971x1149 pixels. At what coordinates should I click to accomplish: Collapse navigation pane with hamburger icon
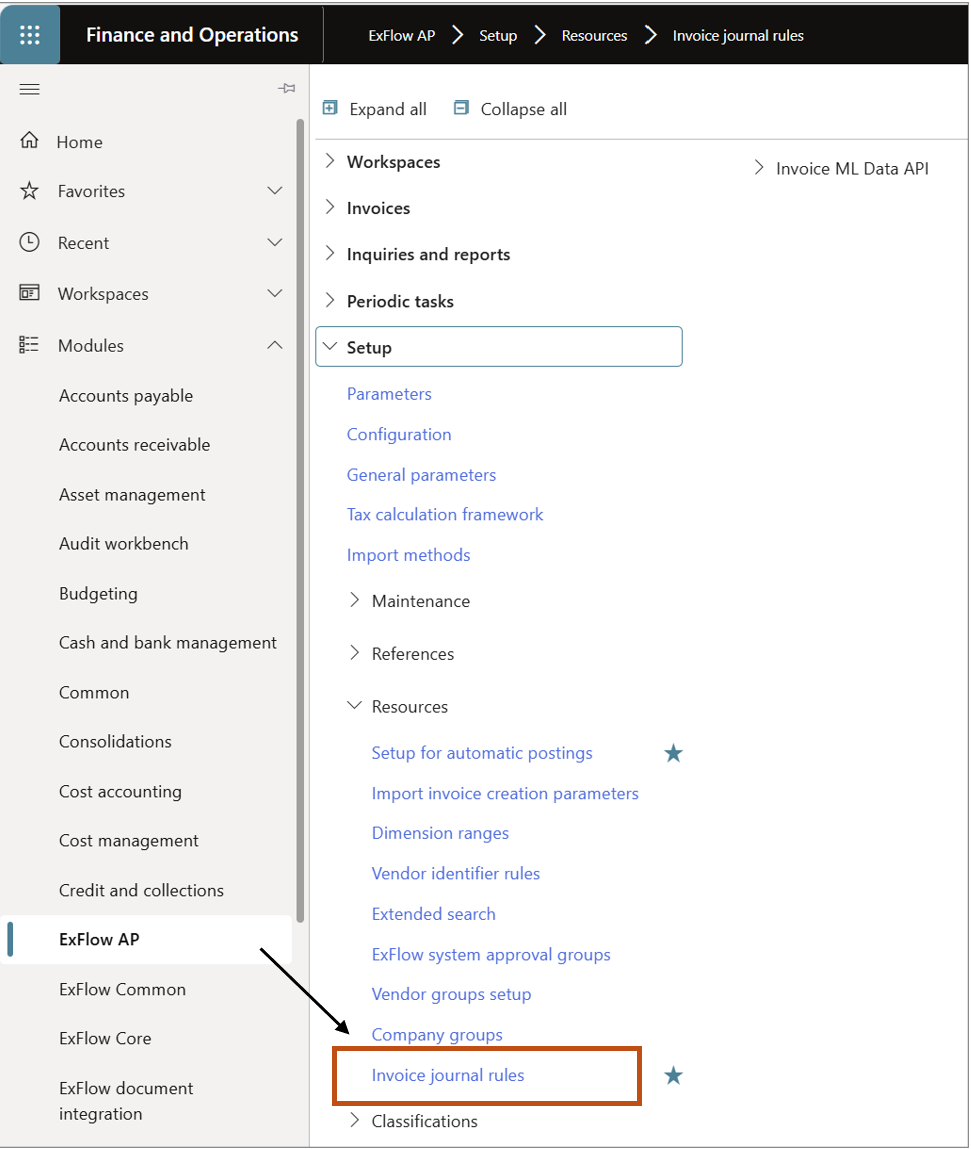[30, 90]
